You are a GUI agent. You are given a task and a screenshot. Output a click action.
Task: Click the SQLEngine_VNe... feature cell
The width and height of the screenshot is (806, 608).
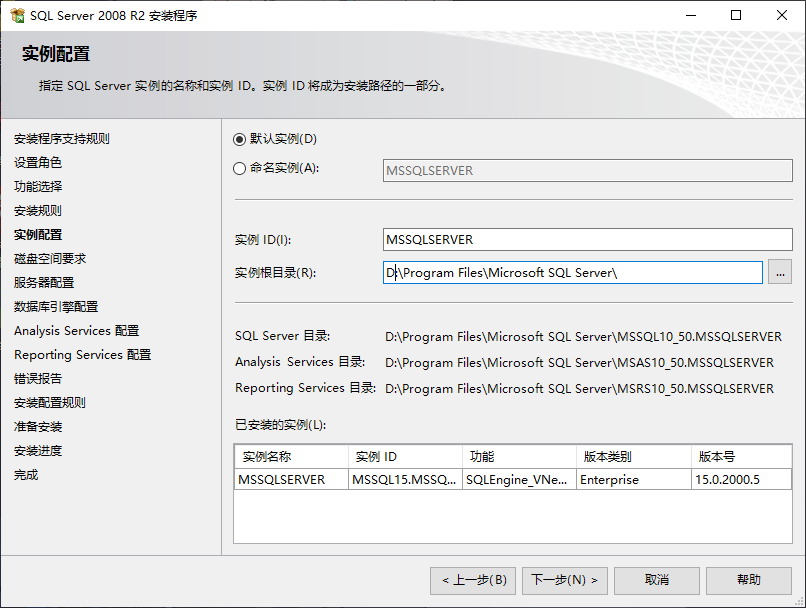(x=519, y=480)
